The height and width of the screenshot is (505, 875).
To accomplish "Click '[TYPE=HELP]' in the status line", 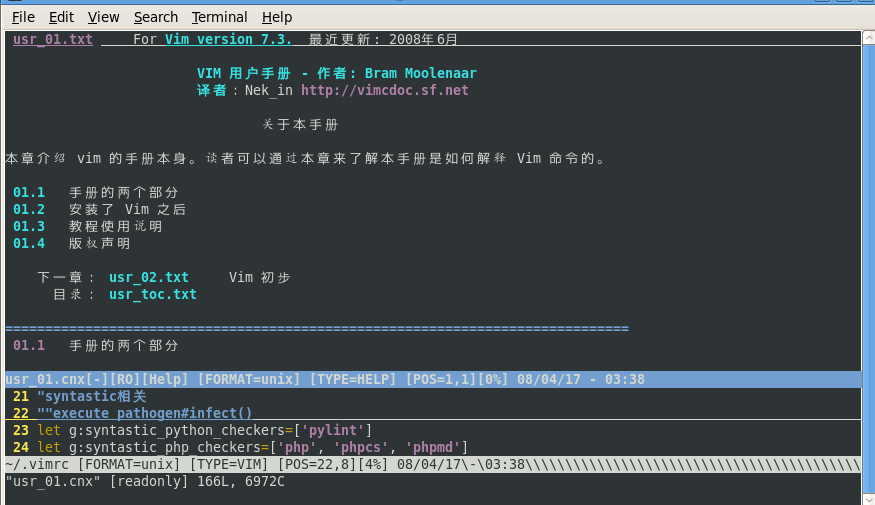I will coord(353,379).
